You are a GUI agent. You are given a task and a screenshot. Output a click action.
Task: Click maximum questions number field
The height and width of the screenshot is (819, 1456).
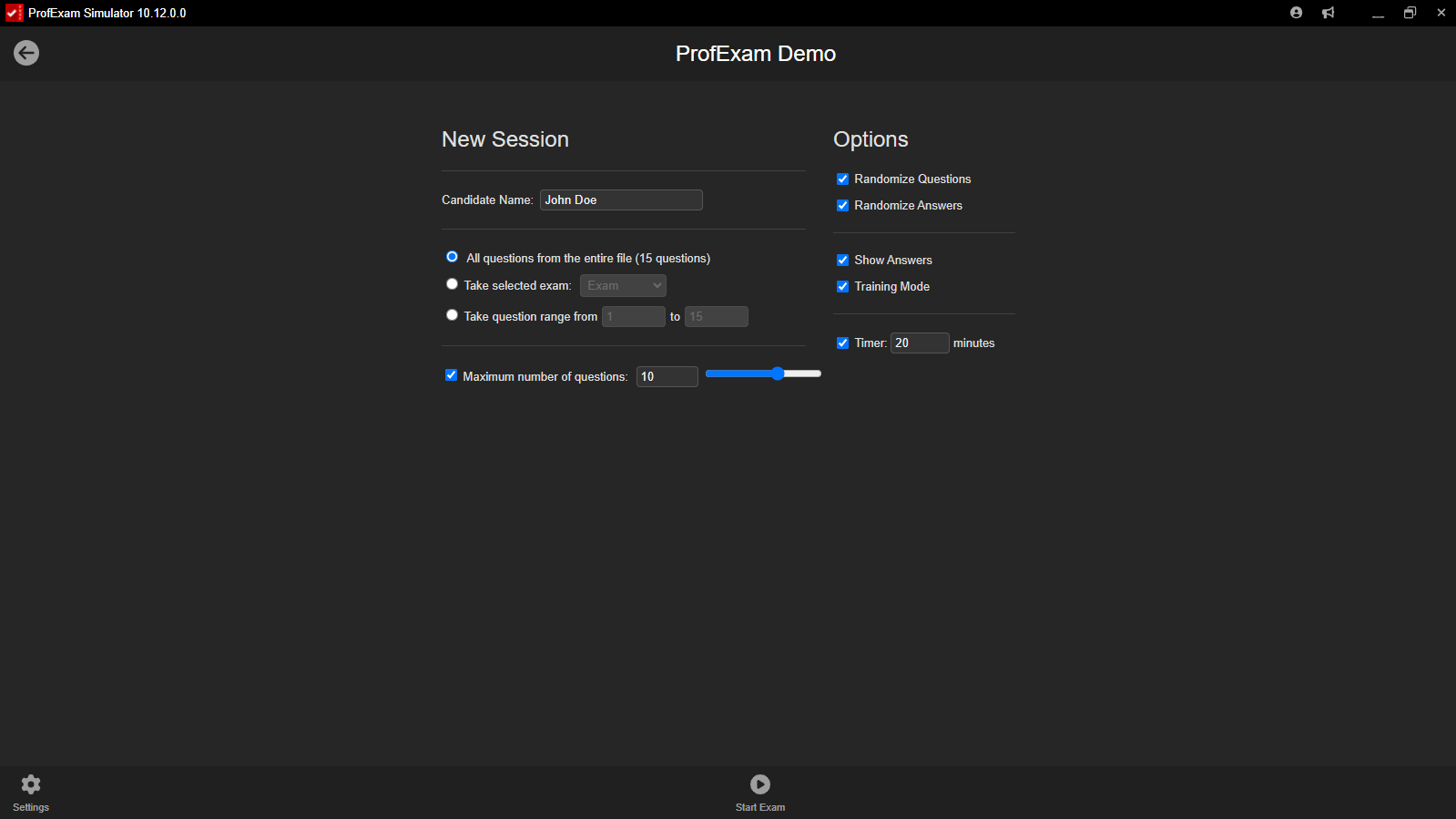(667, 376)
